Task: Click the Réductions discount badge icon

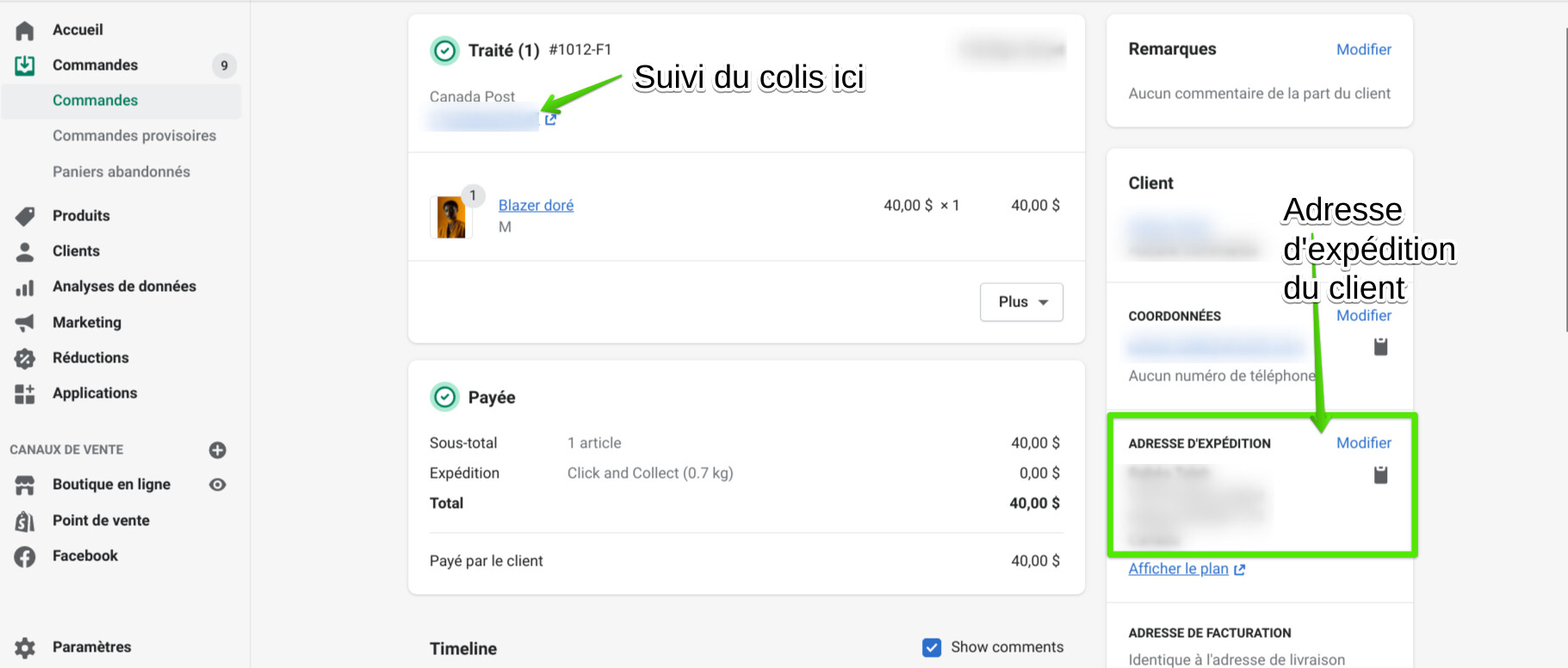Action: coord(25,358)
